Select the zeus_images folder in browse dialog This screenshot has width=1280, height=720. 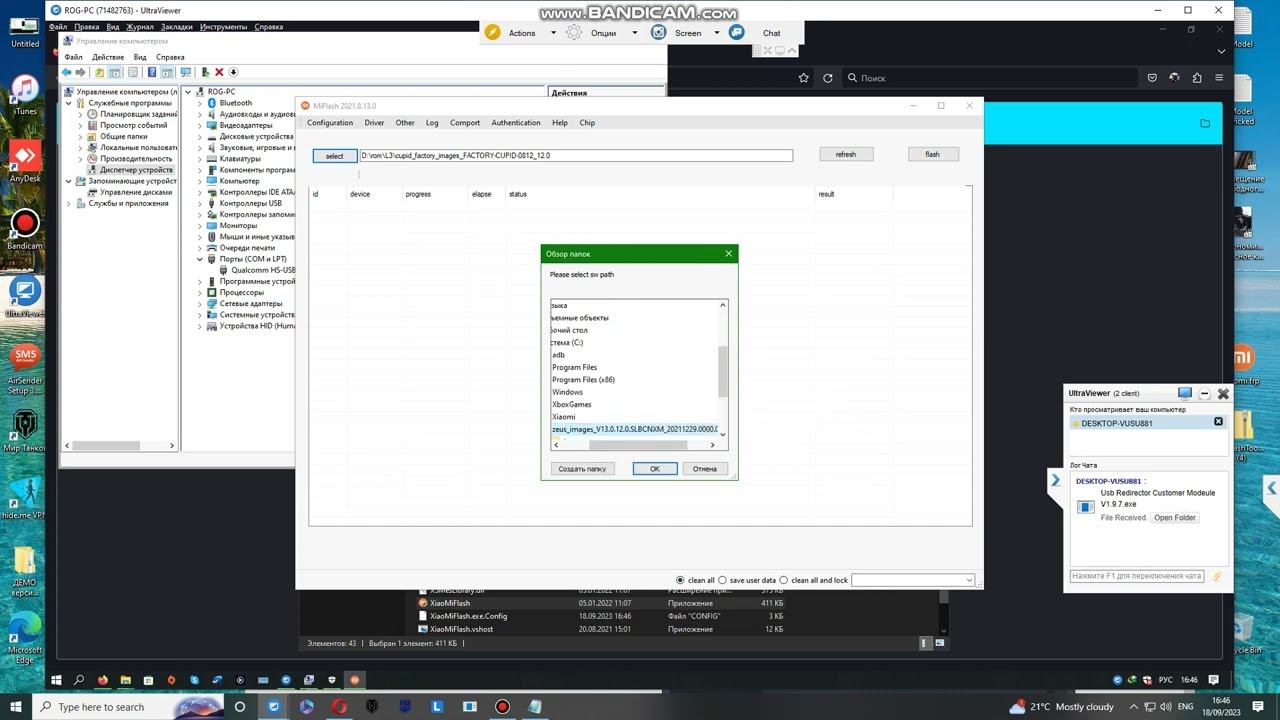click(635, 429)
